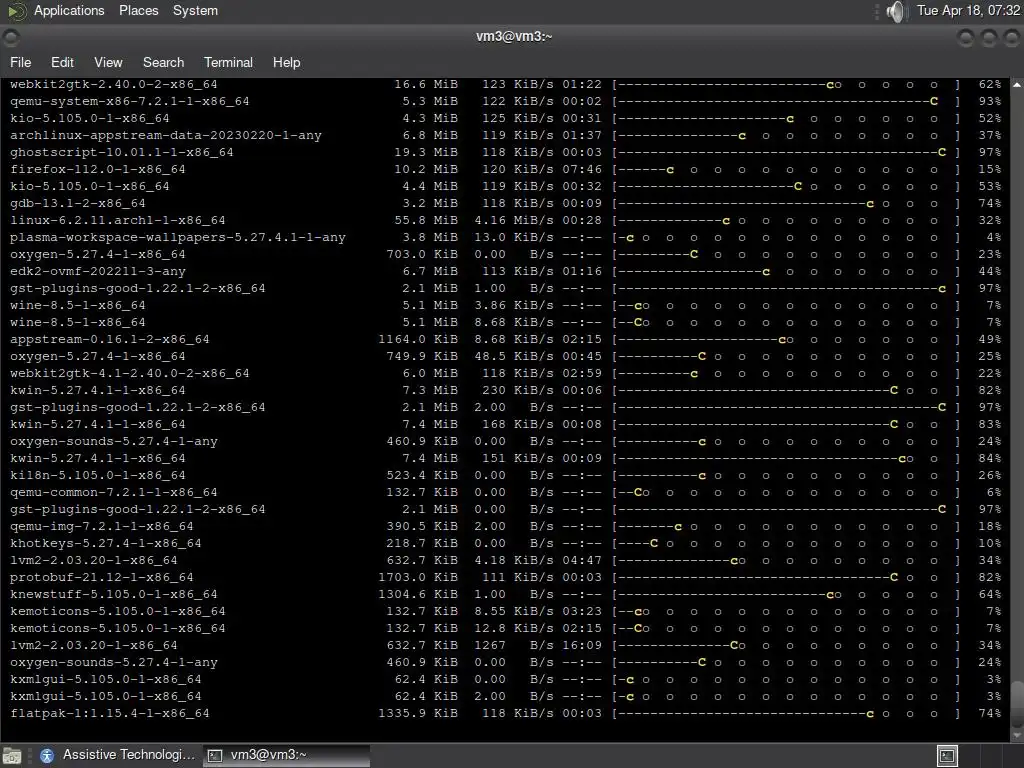Click the vm3@vm3:~ window title
Screen dimensions: 1024x768
[514, 37]
